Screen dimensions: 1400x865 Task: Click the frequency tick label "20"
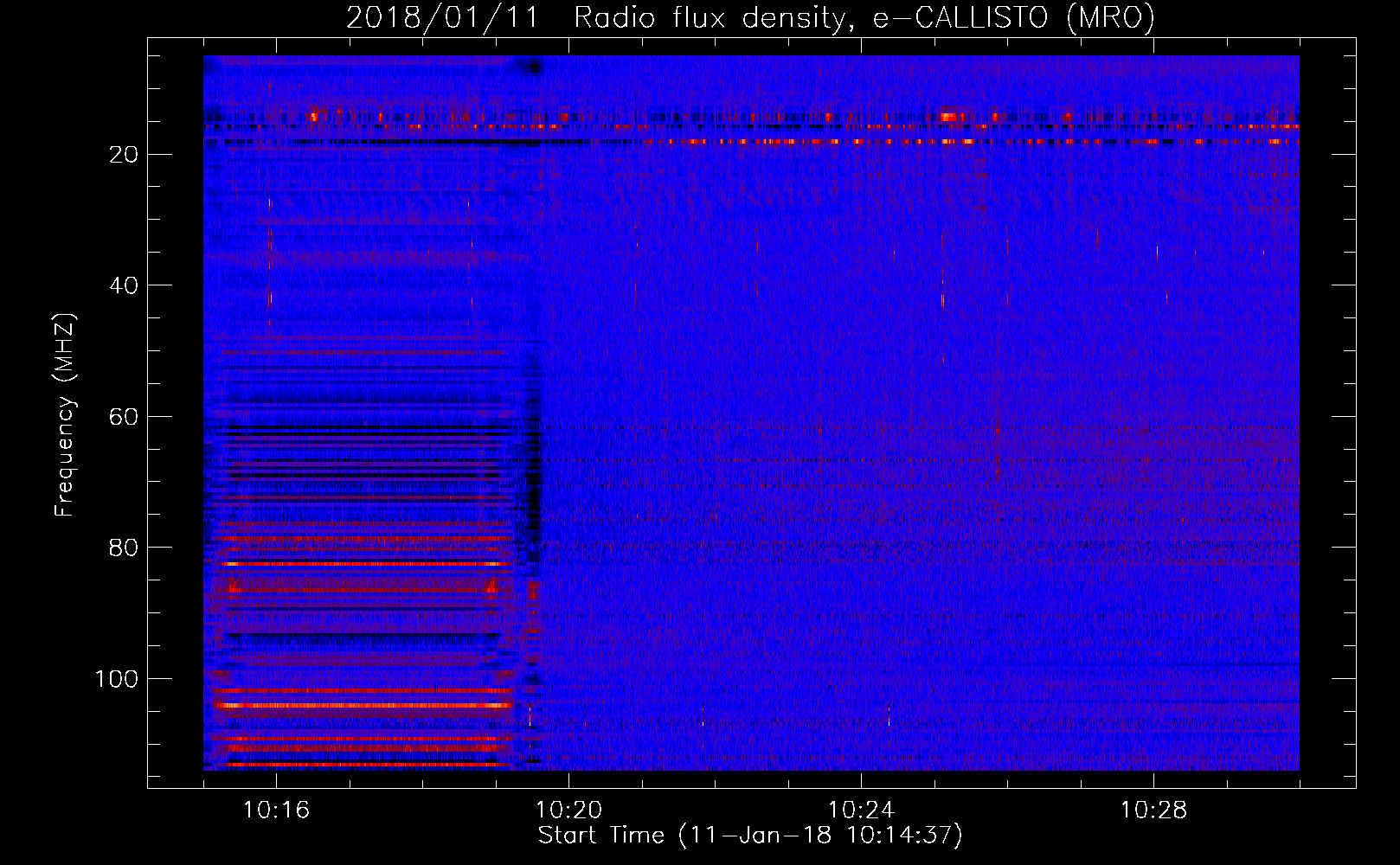point(125,155)
